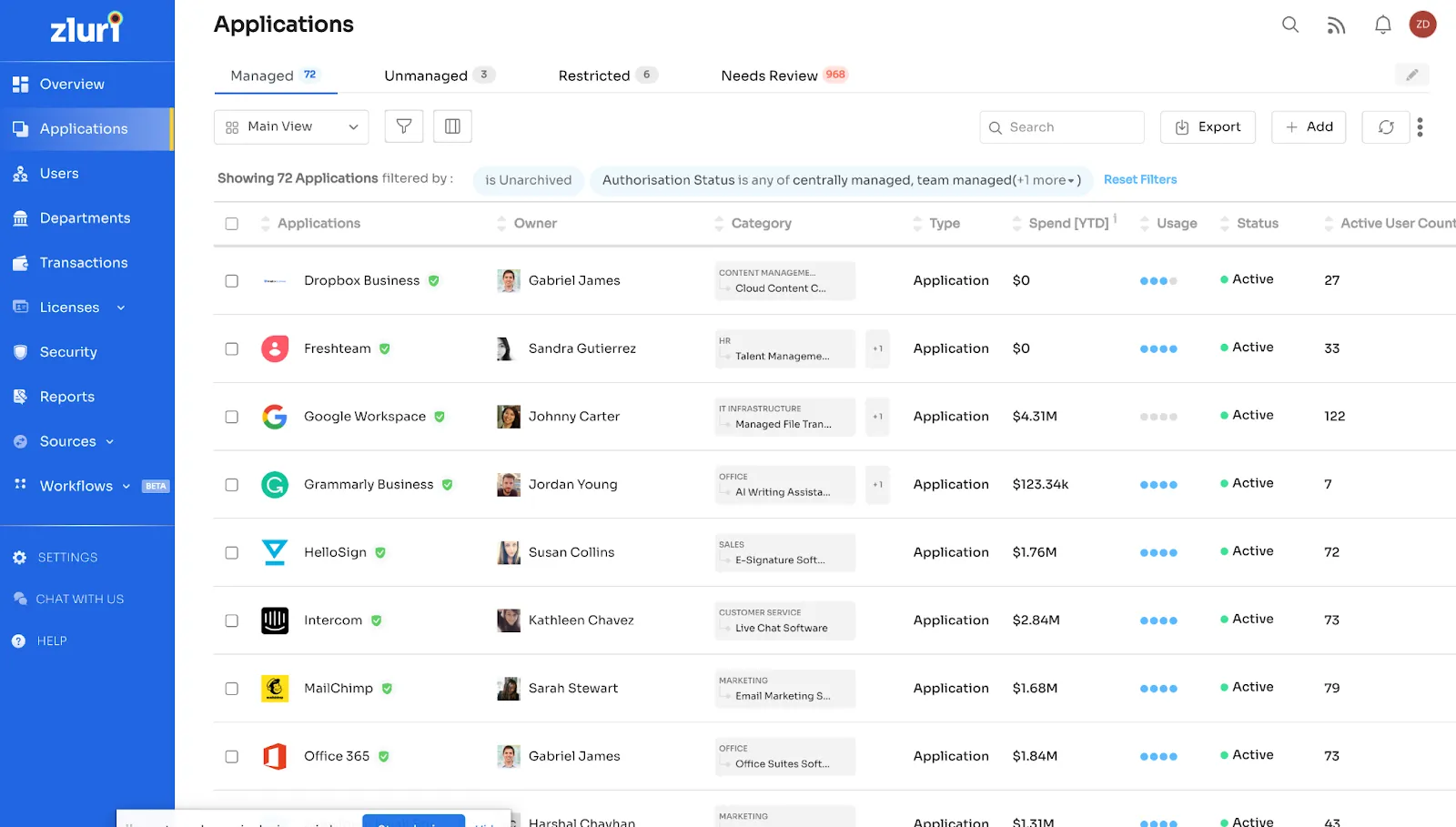This screenshot has height=827, width=1456.
Task: Switch to the Managed tab
Action: (x=275, y=76)
